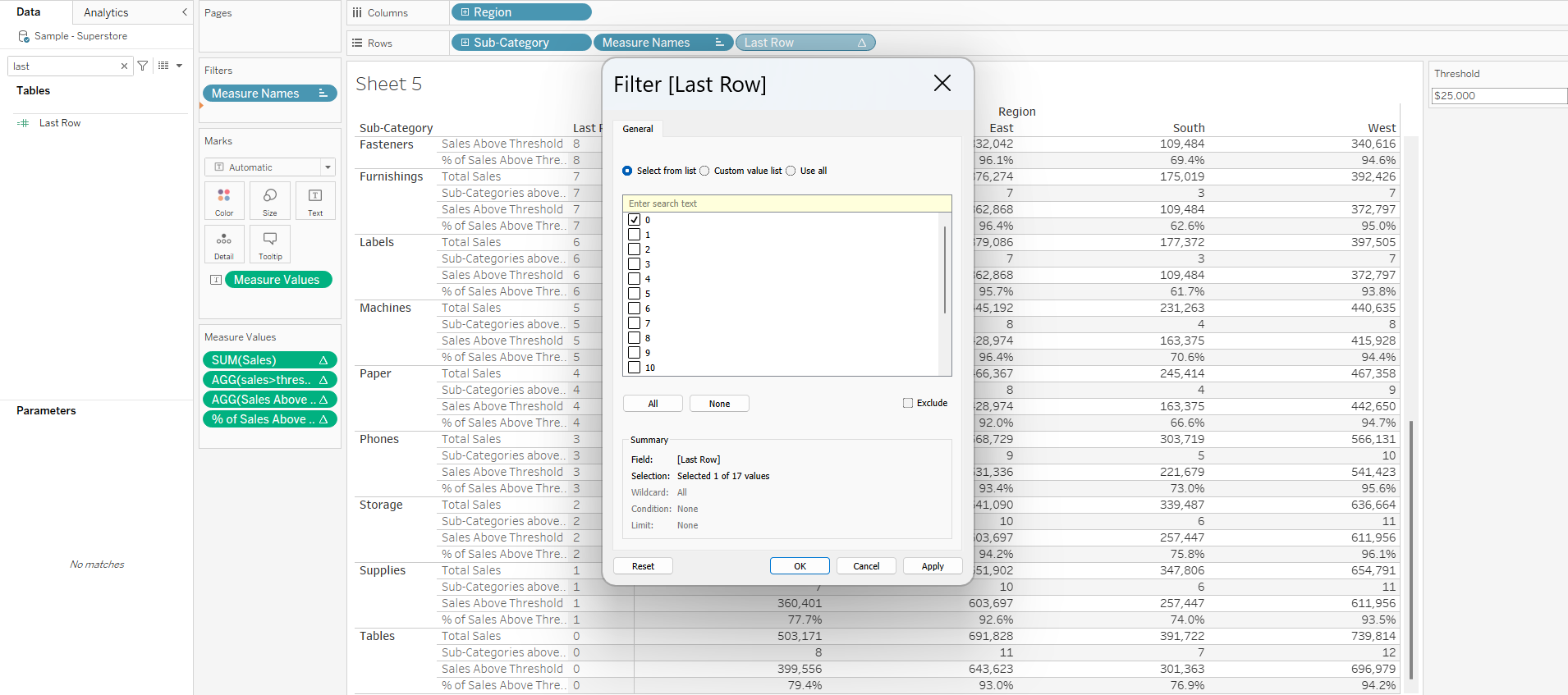Select the 'Use all' radio option
Image resolution: width=1568 pixels, height=695 pixels.
click(x=791, y=171)
